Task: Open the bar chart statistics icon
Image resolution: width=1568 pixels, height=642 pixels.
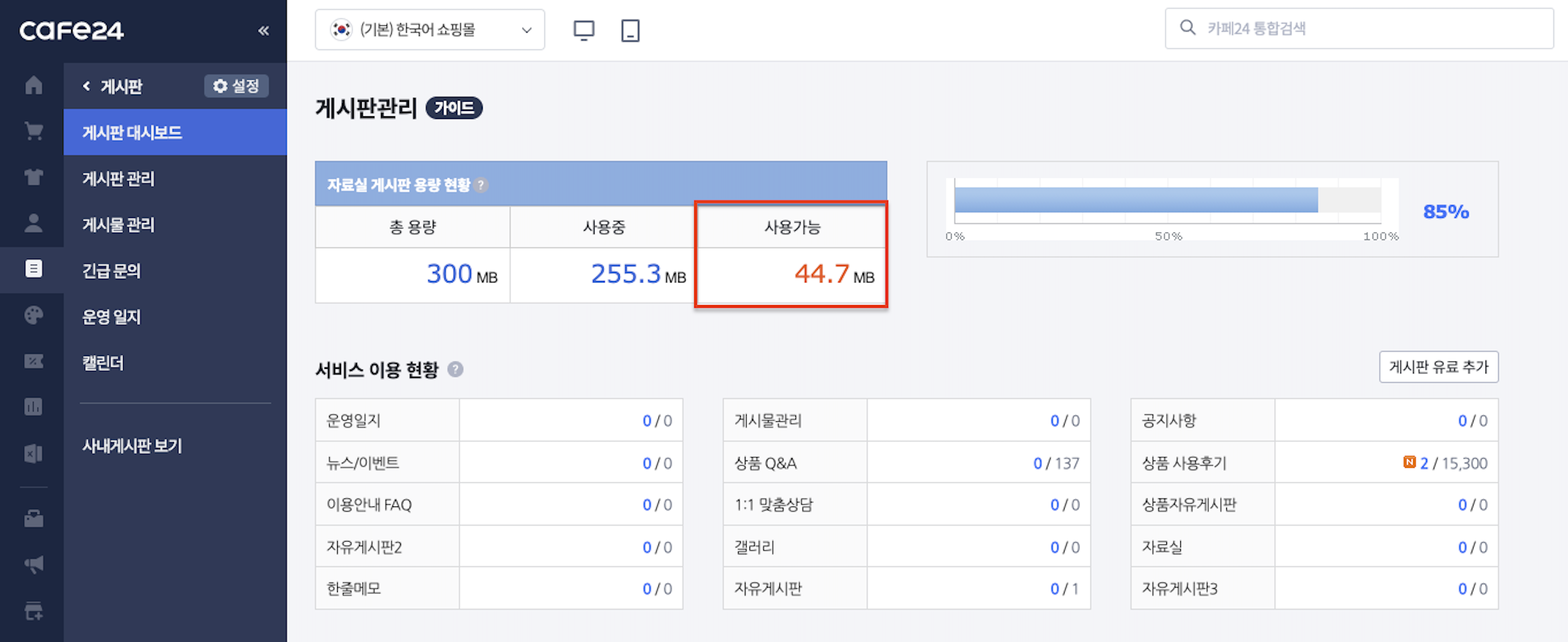Action: (33, 406)
